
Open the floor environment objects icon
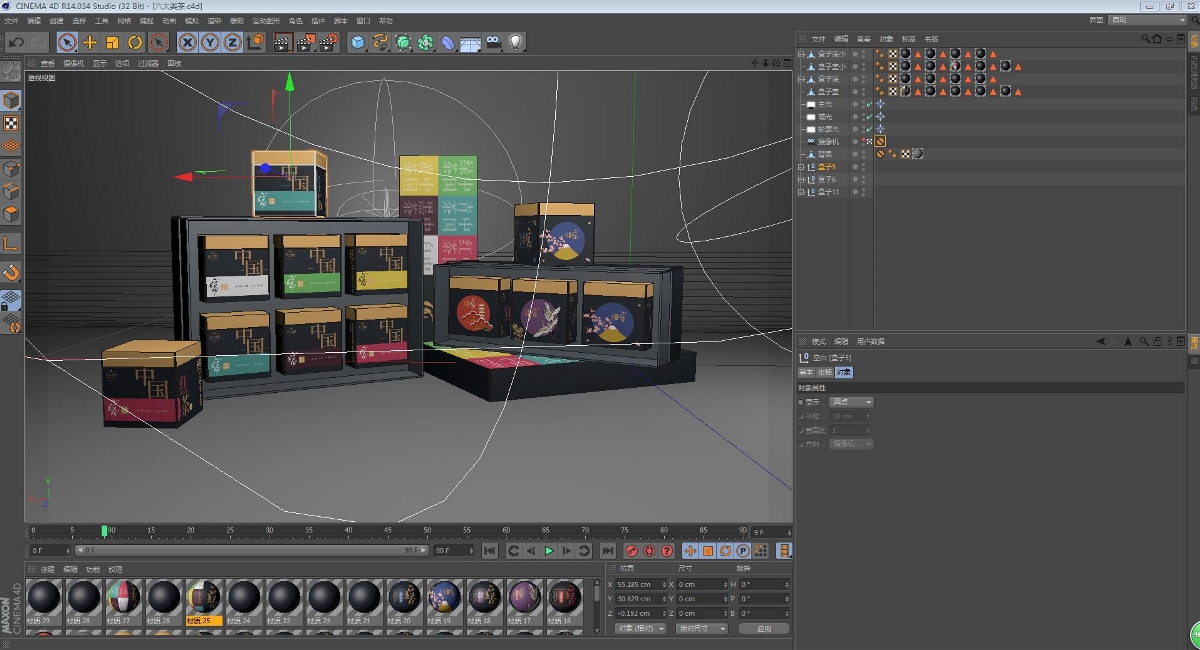pyautogui.click(x=470, y=42)
